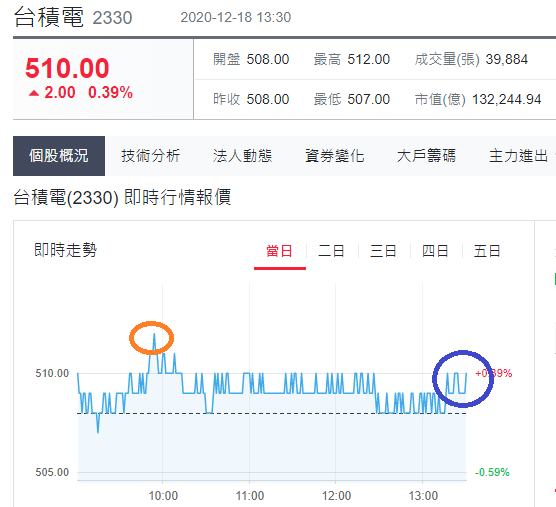Click the stock name 台積電 heading
The height and width of the screenshot is (507, 556).
[49, 17]
